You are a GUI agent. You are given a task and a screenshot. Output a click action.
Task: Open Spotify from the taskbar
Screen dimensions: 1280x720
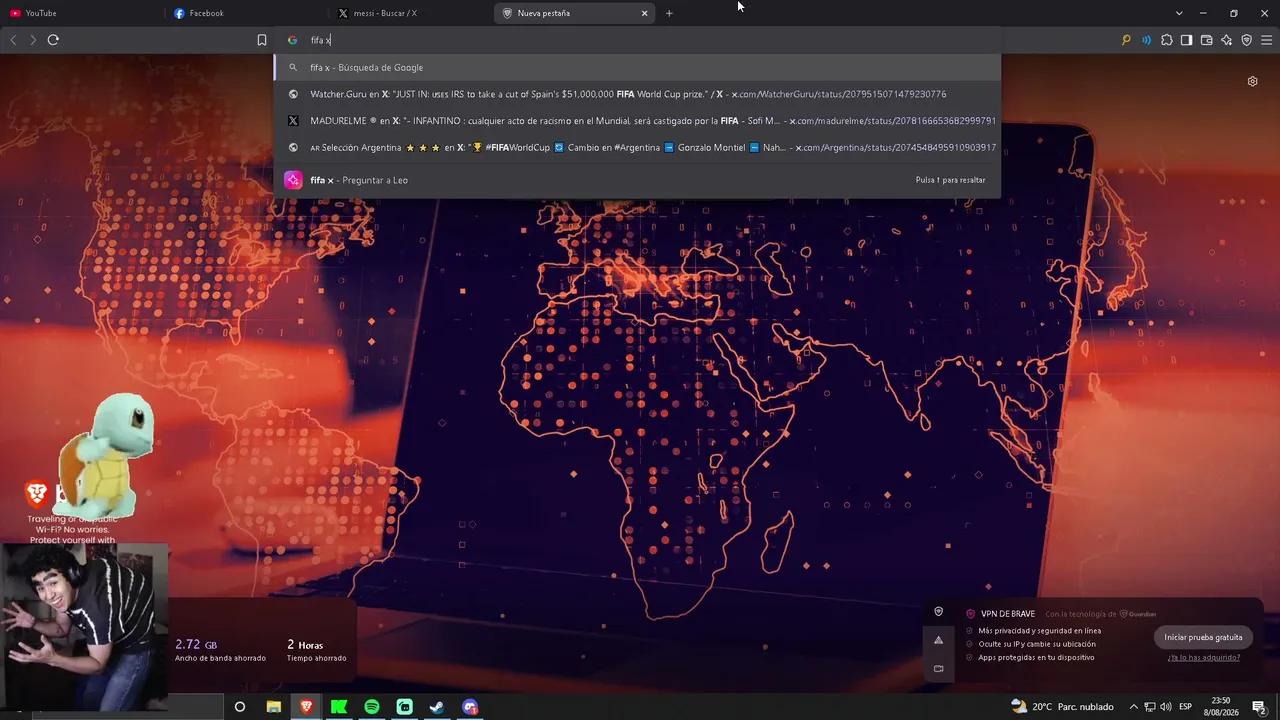[372, 707]
